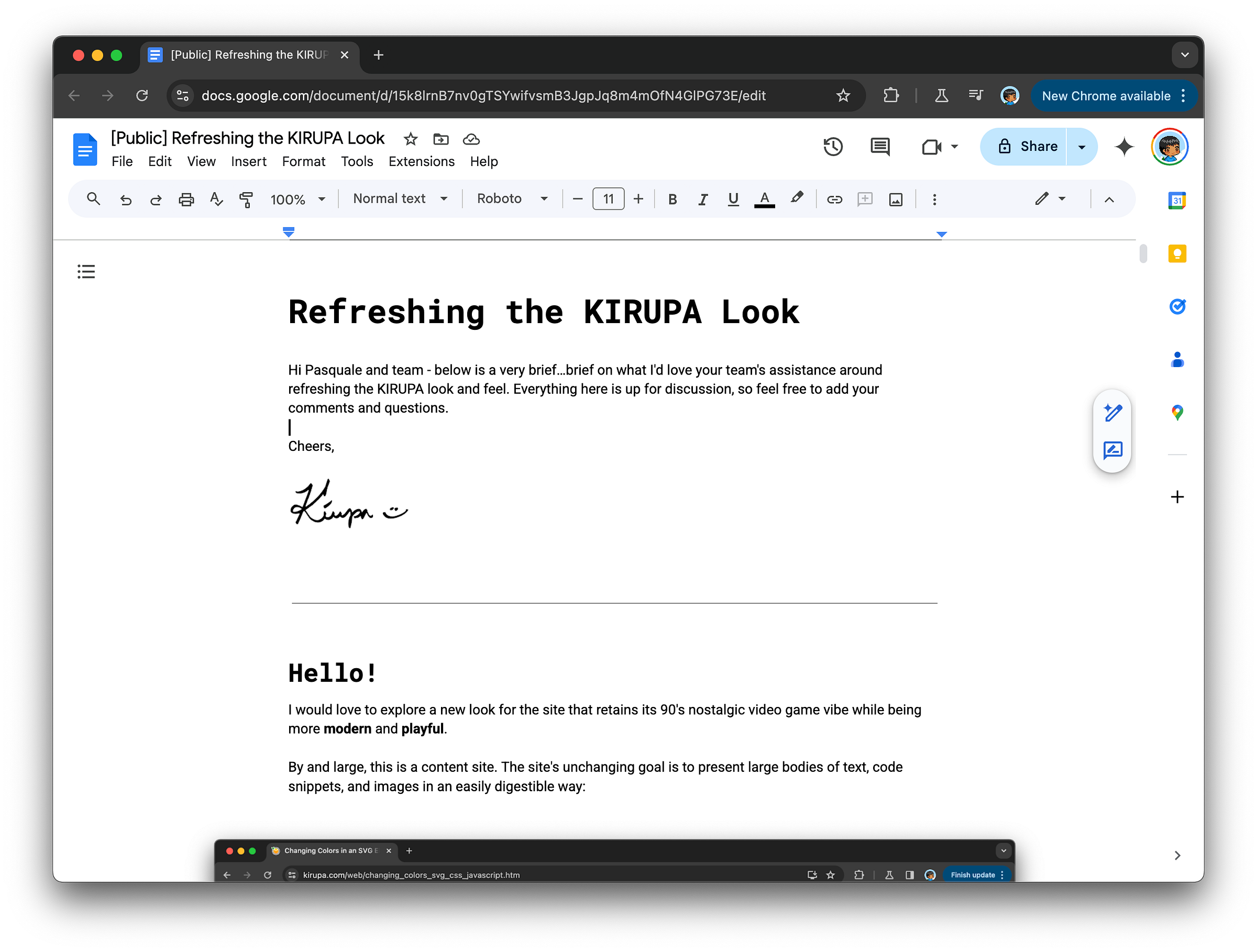Insert link using chain icon
The image size is (1257, 952).
tap(834, 200)
